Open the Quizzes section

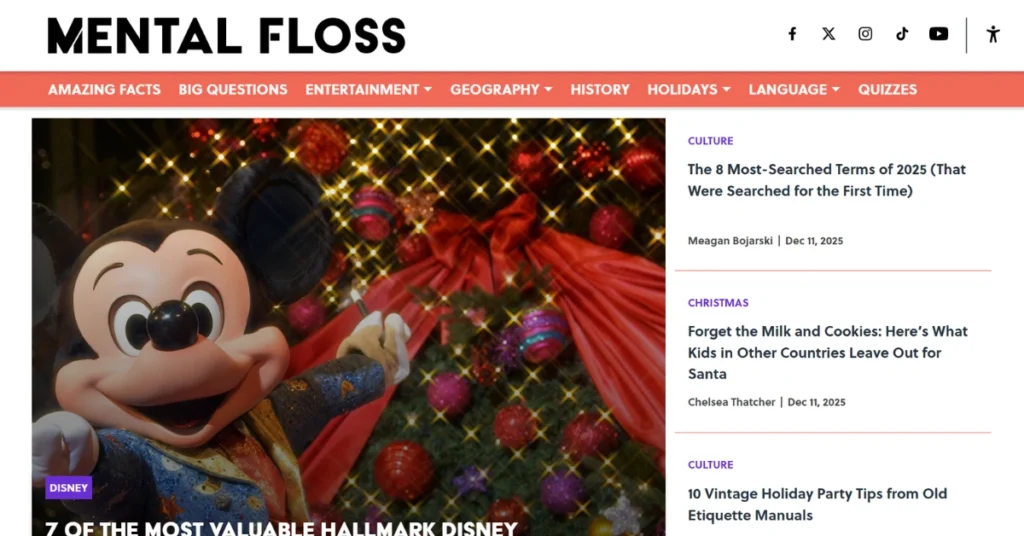[888, 89]
